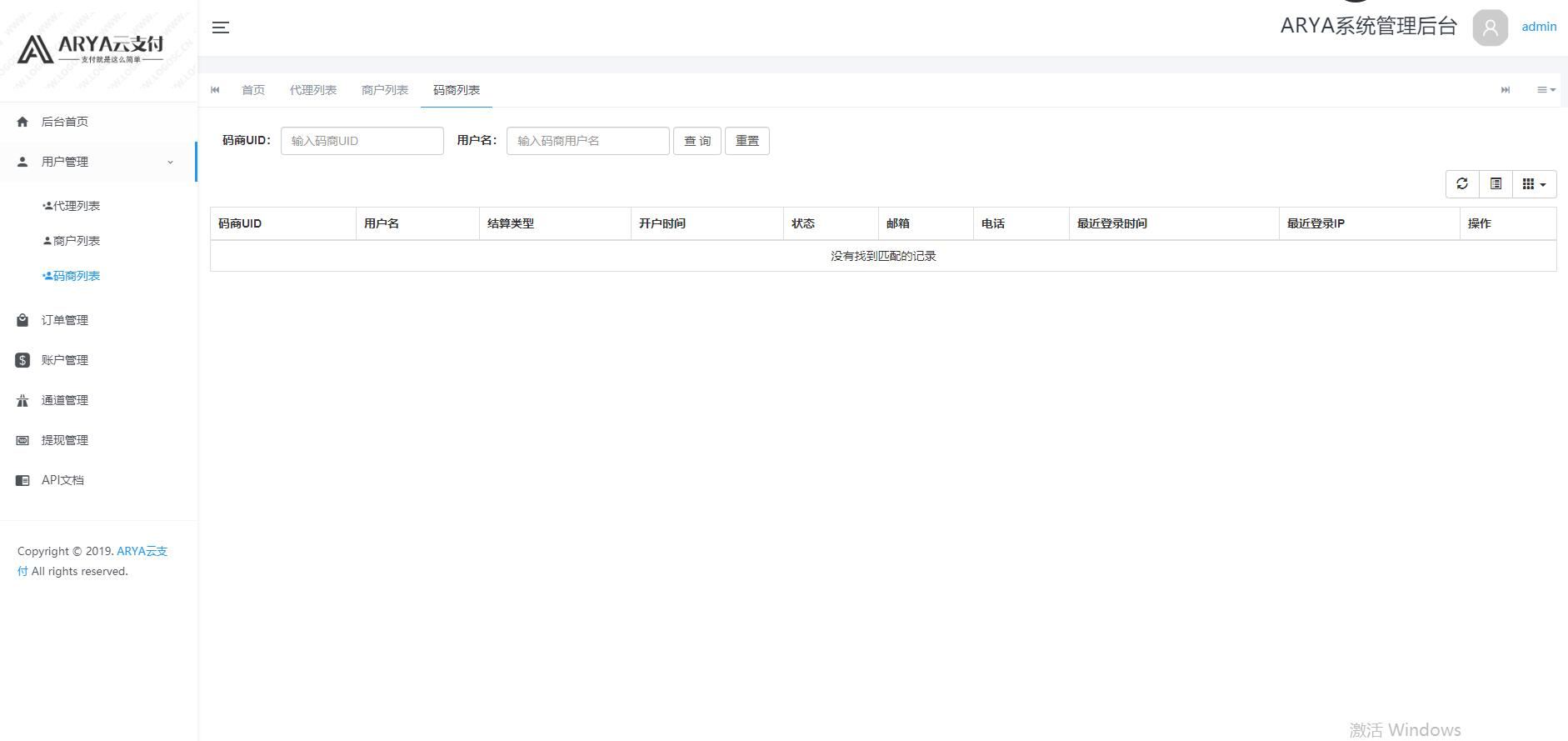1568x741 pixels.
Task: Click 邮箱 column header
Action: [926, 223]
